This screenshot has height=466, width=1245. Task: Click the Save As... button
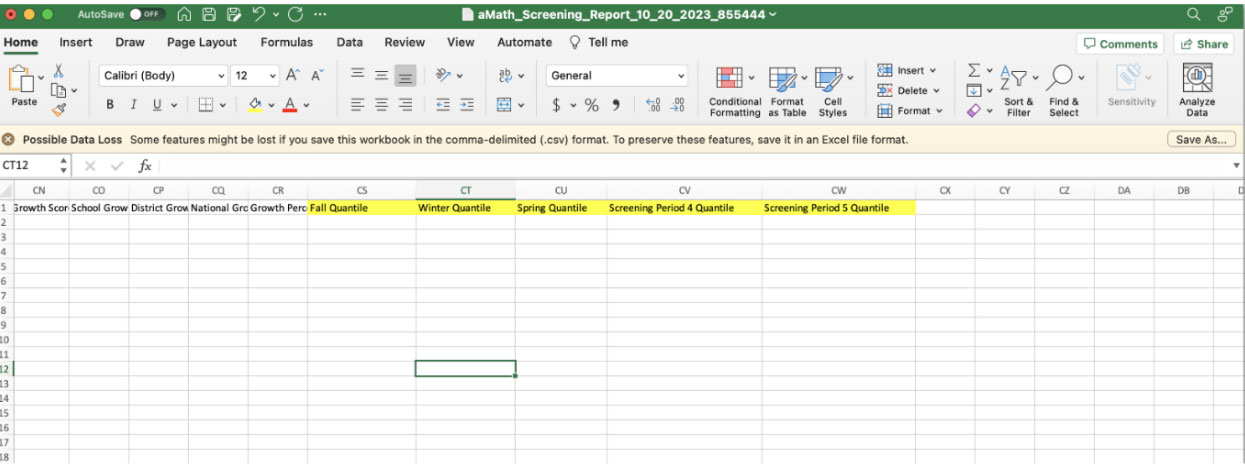(1200, 140)
